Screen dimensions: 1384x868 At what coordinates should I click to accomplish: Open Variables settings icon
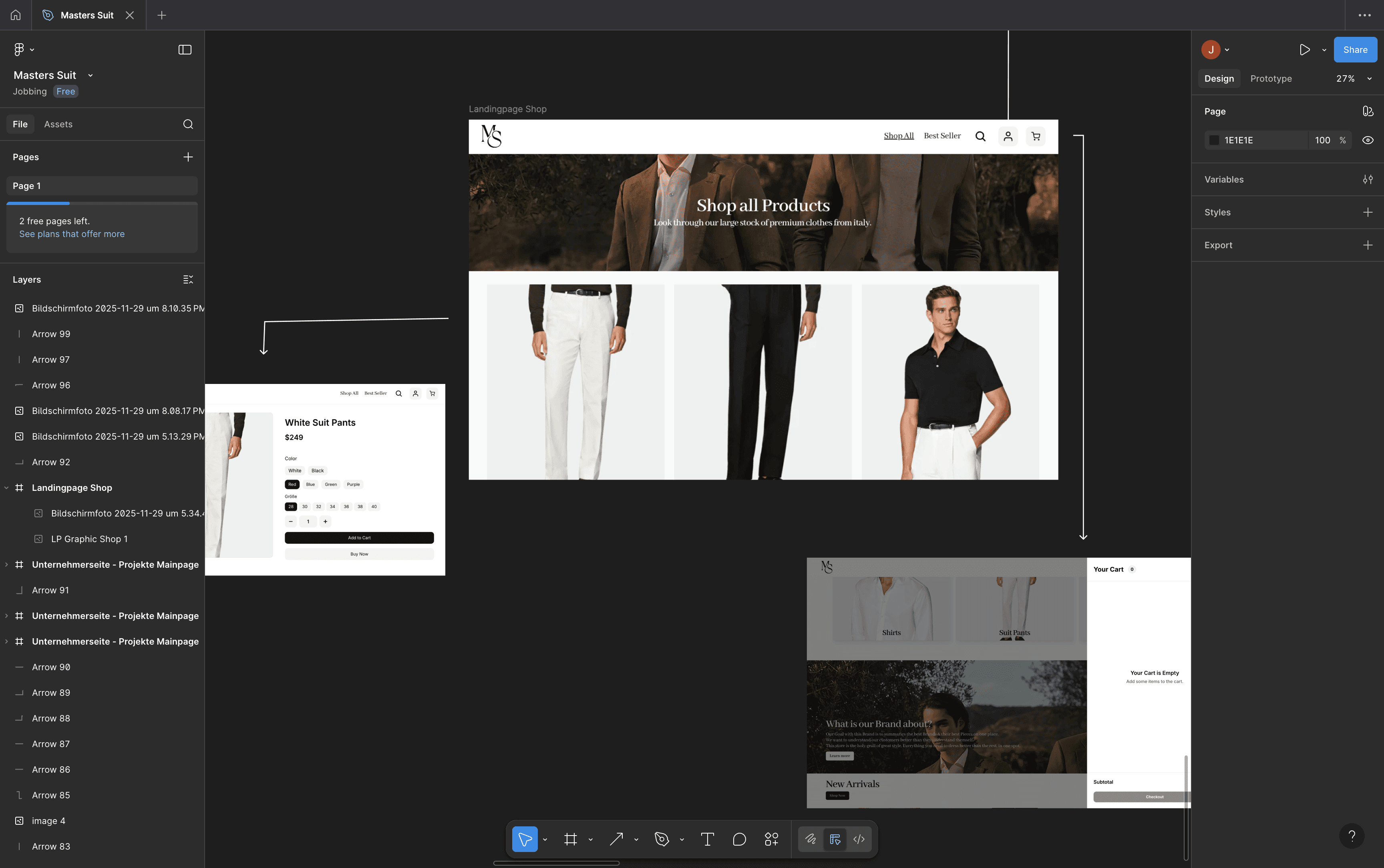click(x=1367, y=180)
